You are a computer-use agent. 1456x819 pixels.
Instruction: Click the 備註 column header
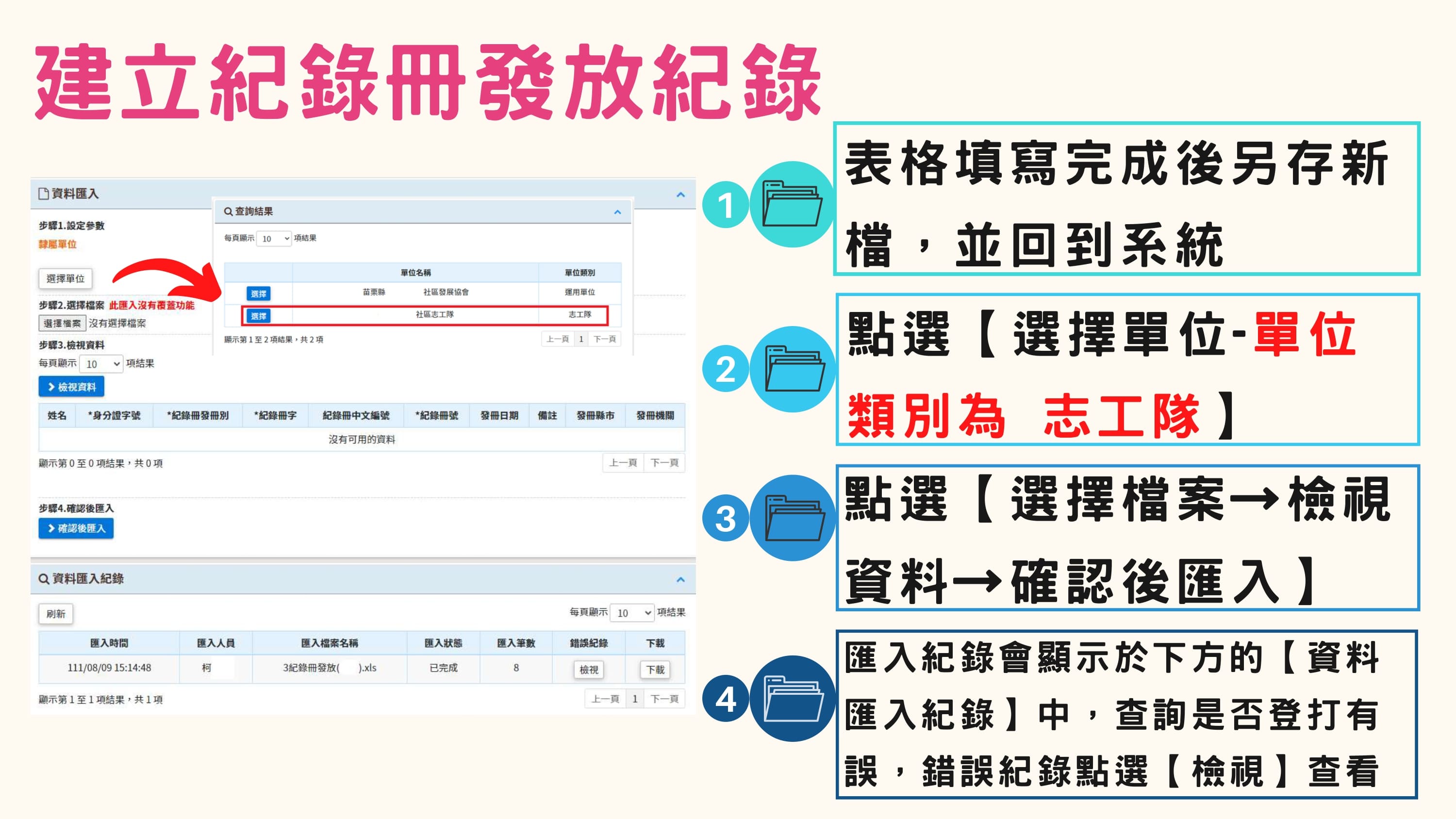(x=547, y=415)
